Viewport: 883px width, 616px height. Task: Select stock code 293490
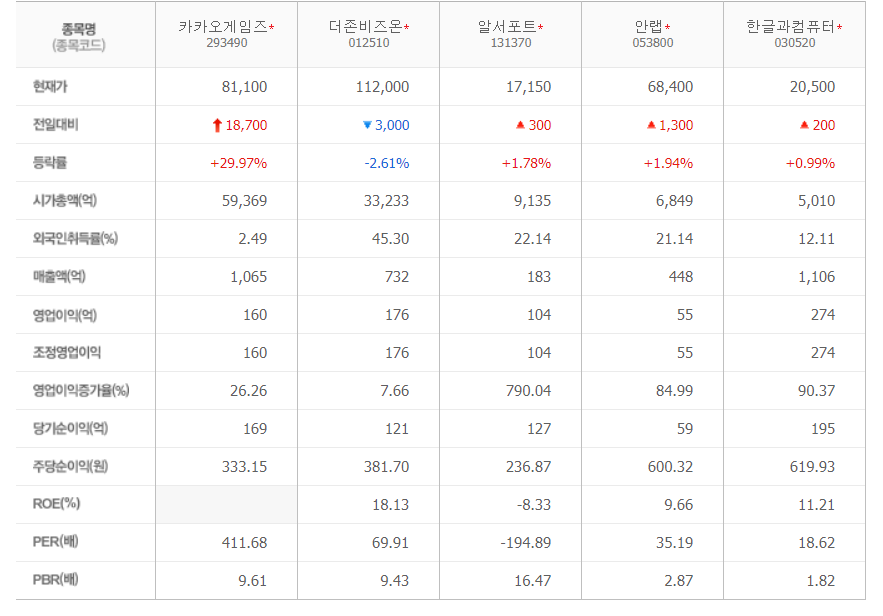click(226, 43)
